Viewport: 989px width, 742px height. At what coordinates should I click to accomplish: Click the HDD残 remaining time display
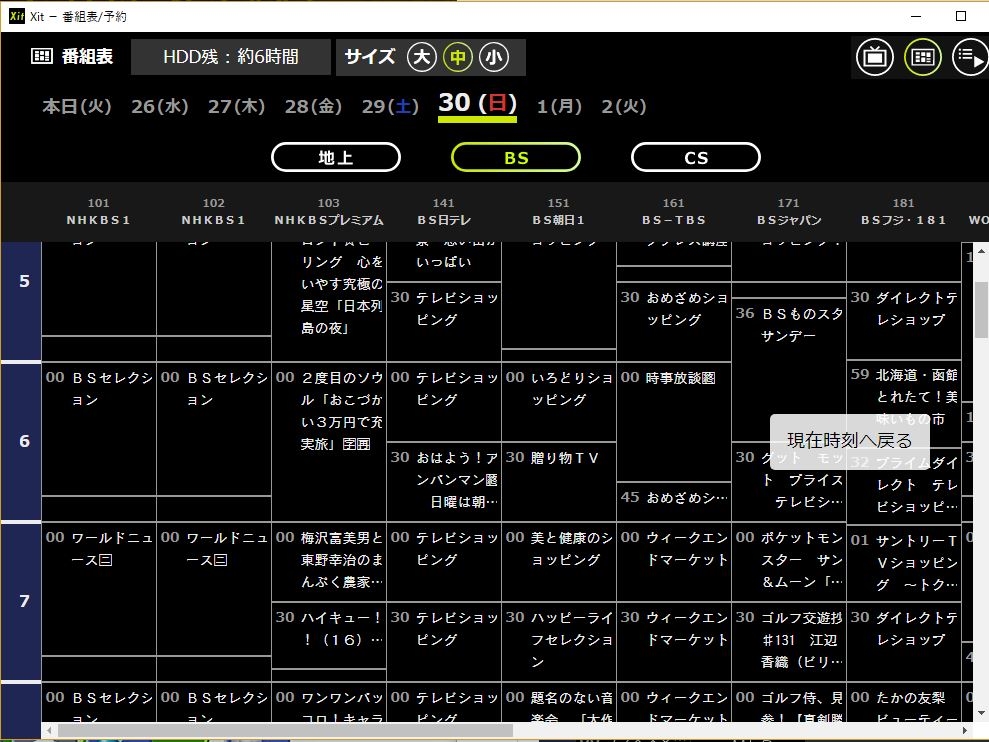(231, 57)
